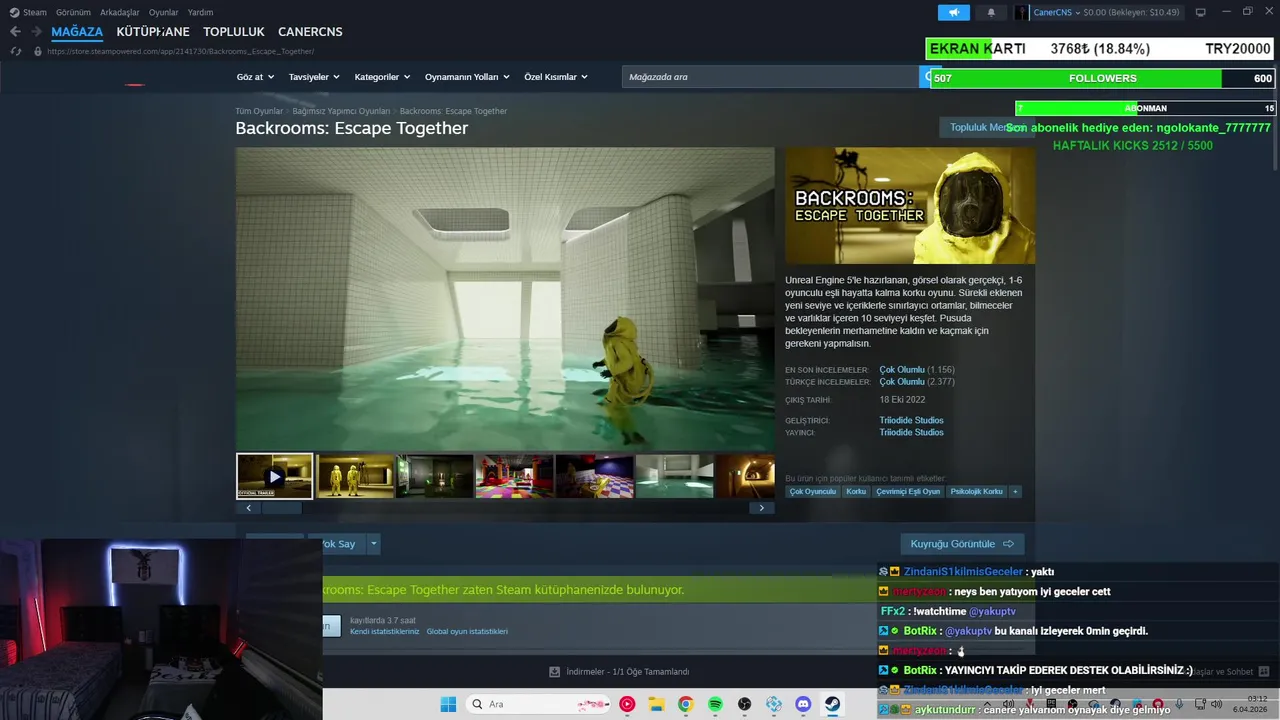
Task: Reload the Steam store page
Action: pyautogui.click(x=16, y=51)
